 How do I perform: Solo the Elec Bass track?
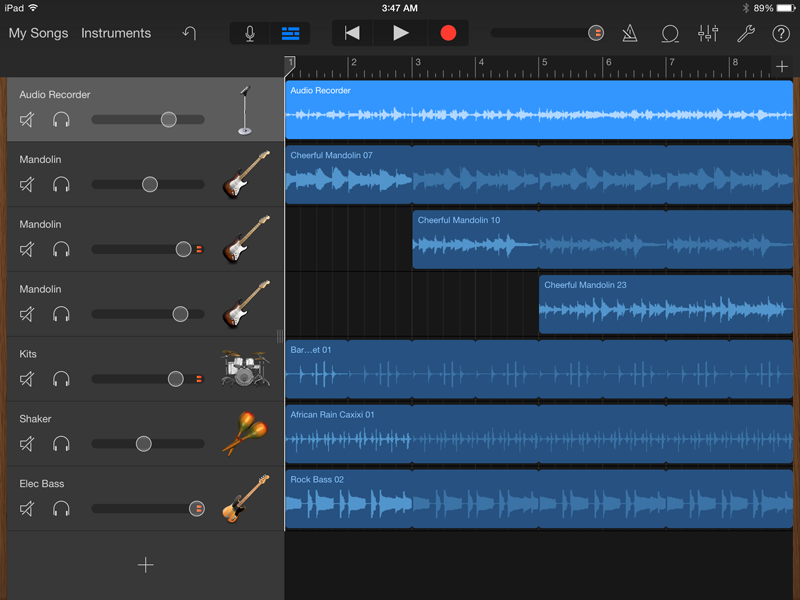(61, 508)
